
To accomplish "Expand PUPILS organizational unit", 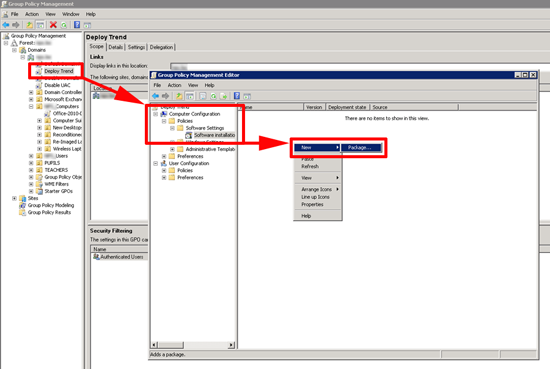I will (31, 163).
